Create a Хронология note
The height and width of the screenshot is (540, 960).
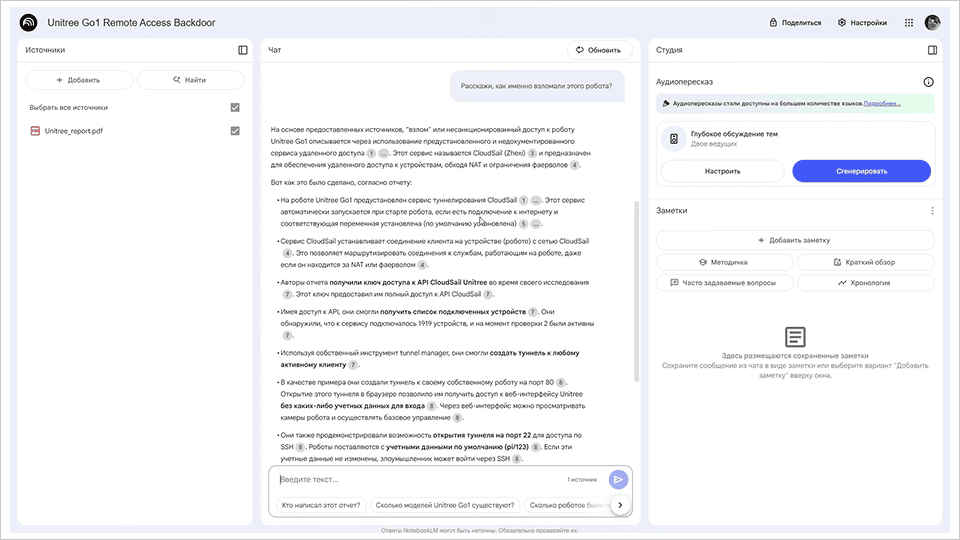pyautogui.click(x=865, y=283)
